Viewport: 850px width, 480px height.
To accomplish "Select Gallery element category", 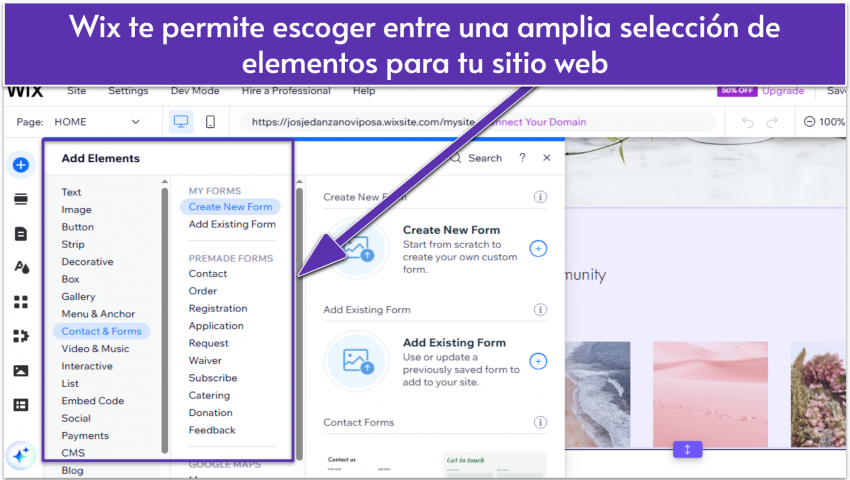I will tap(78, 296).
